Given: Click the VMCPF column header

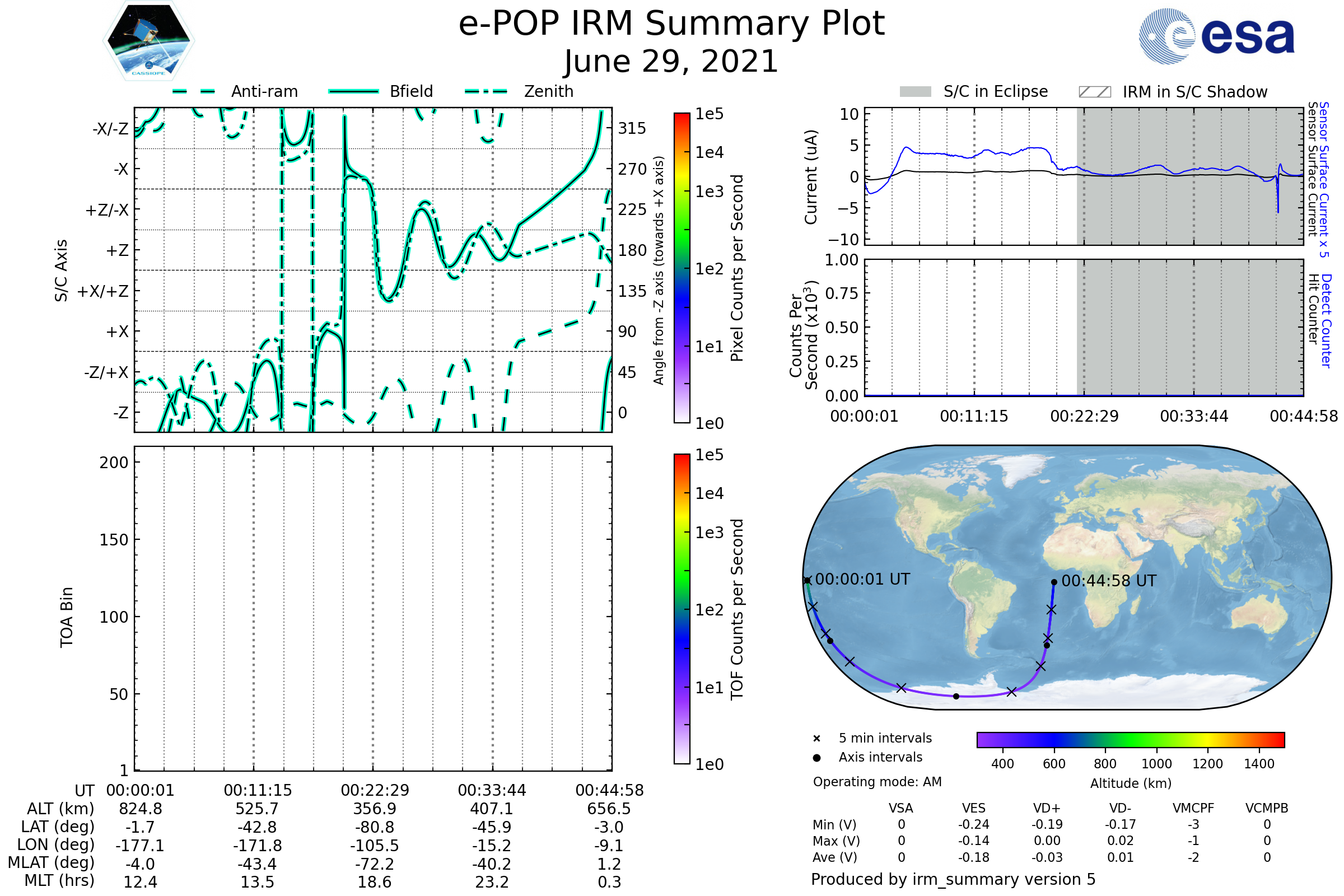Looking at the screenshot, I should click(1193, 808).
